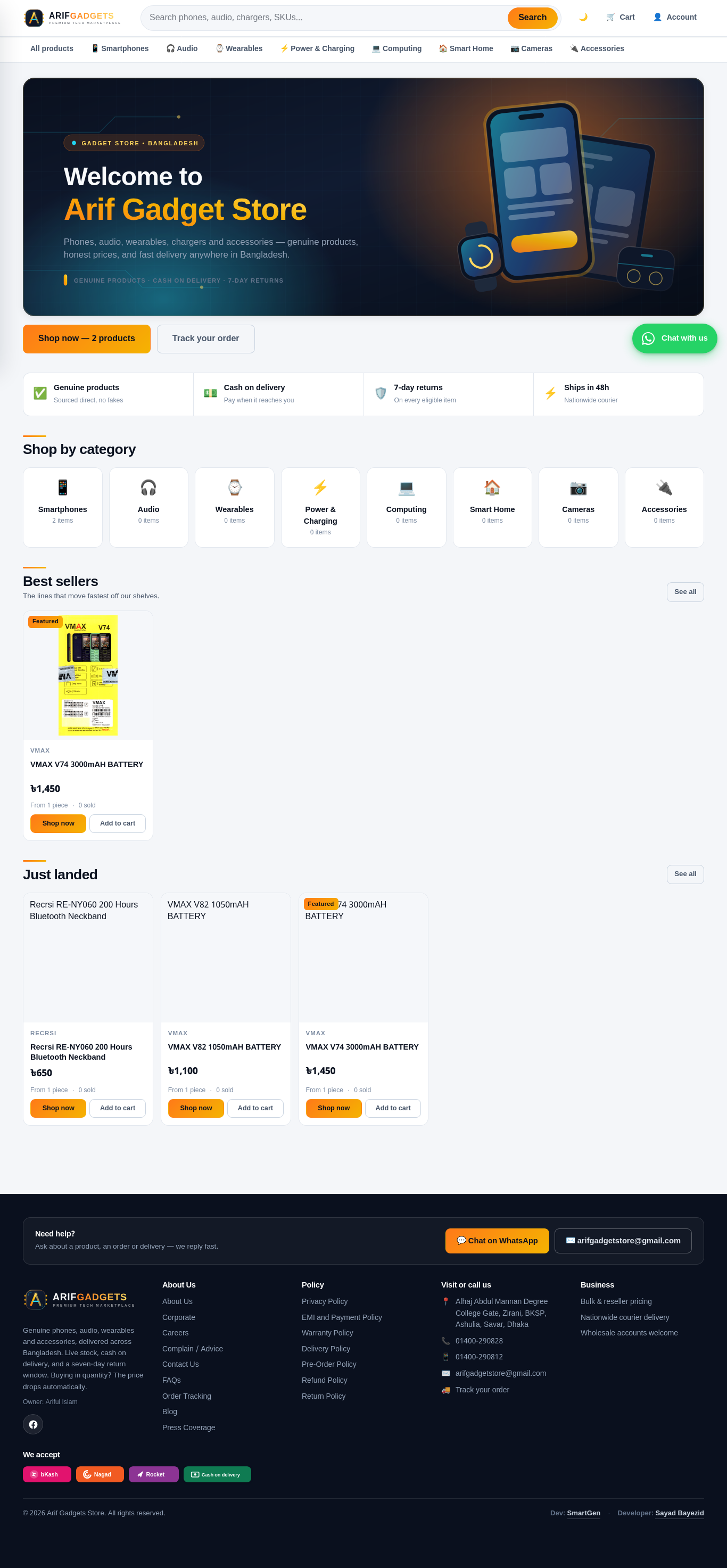Open the VMAX V82 1050mAH product title
Image resolution: width=727 pixels, height=1568 pixels.
tap(225, 1047)
